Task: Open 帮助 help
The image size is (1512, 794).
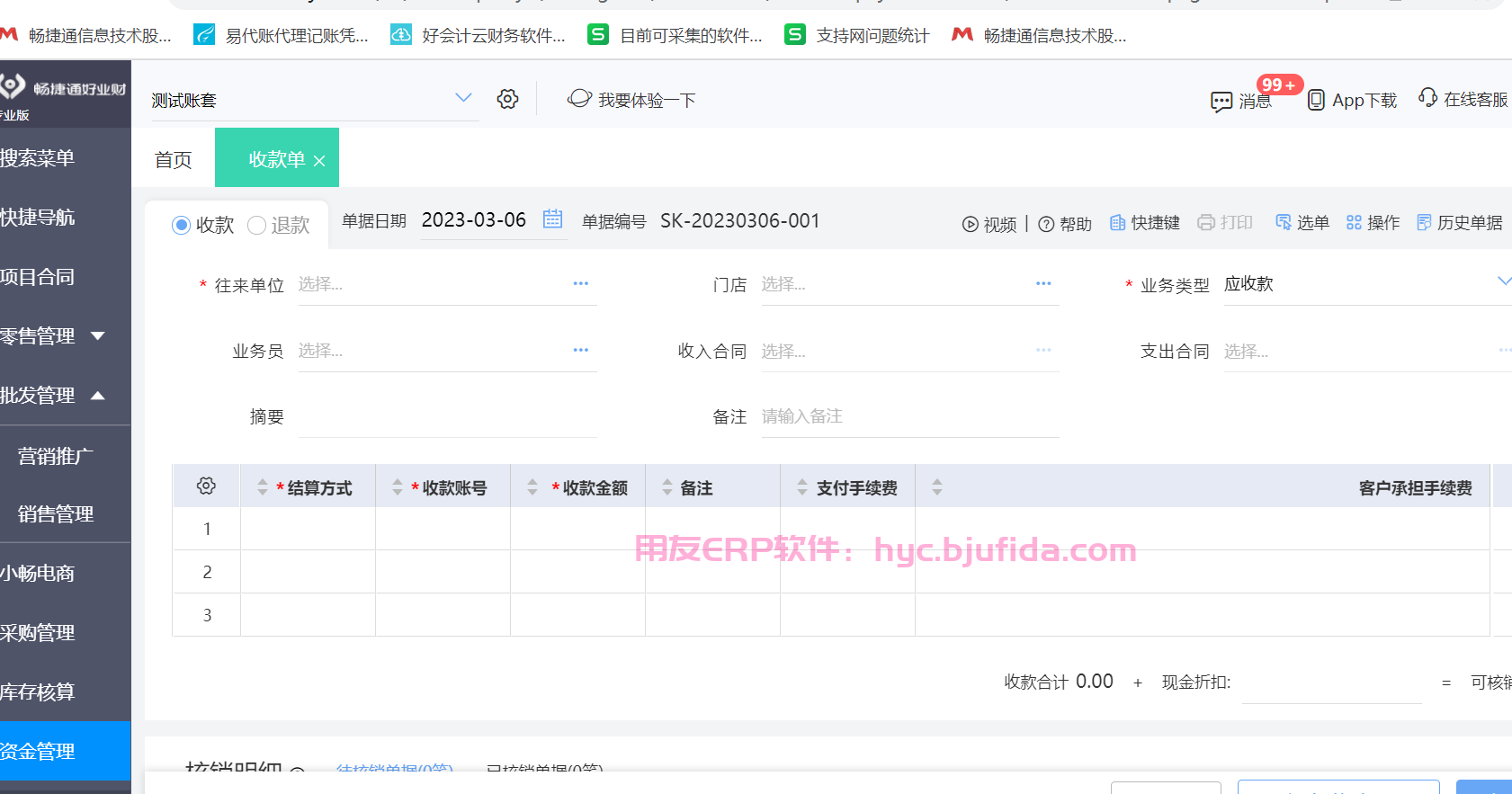Action: [x=1065, y=224]
